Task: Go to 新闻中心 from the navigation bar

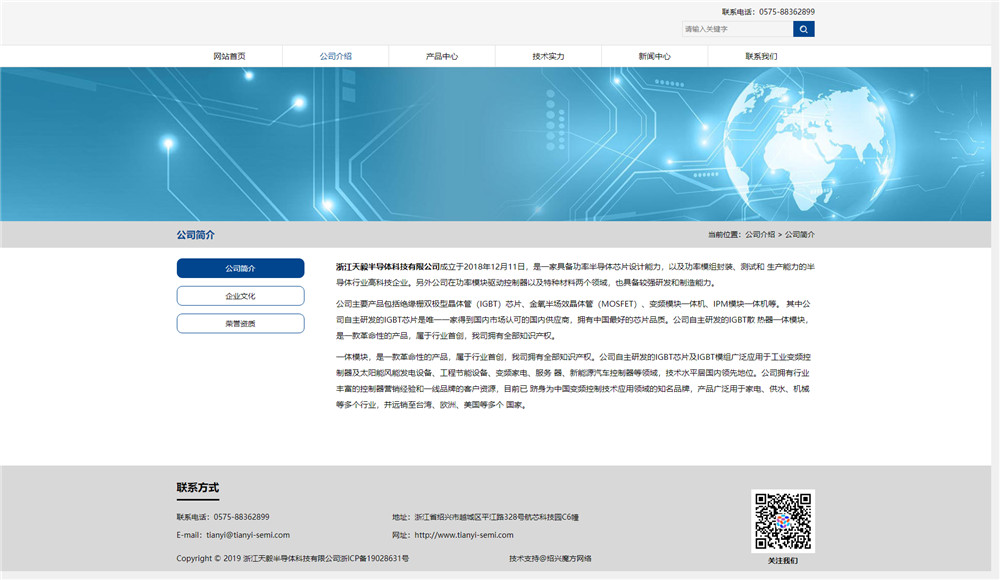Action: (654, 56)
